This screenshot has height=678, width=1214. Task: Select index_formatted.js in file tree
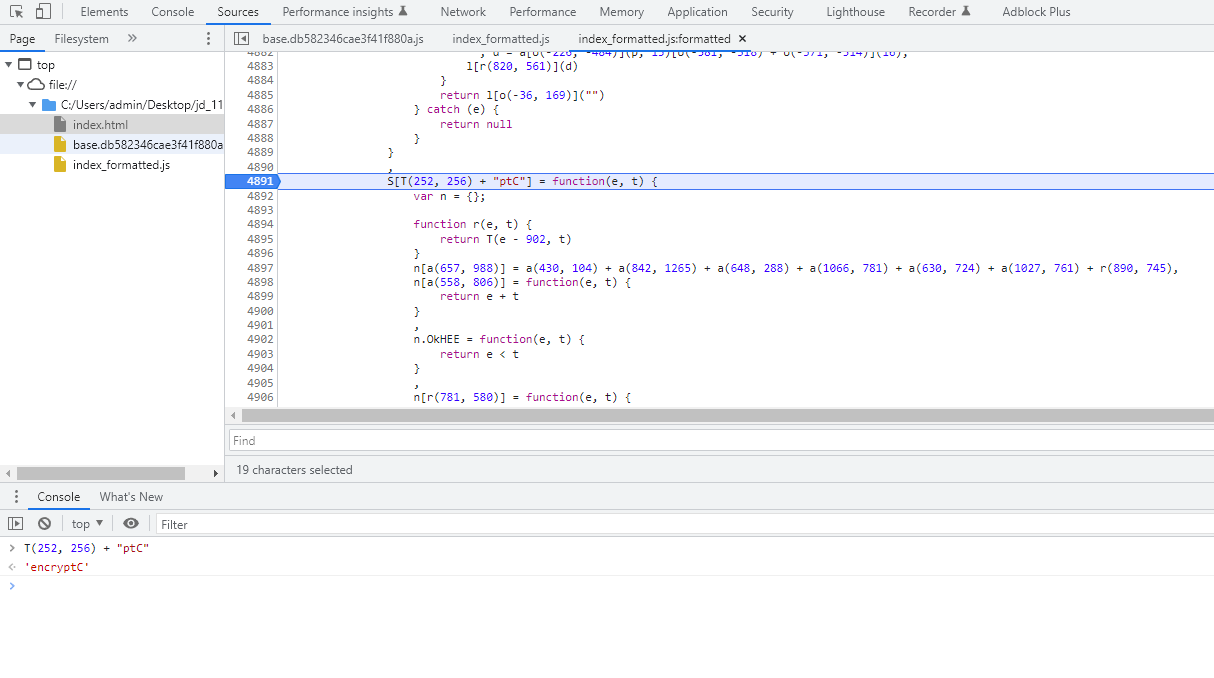(121, 165)
